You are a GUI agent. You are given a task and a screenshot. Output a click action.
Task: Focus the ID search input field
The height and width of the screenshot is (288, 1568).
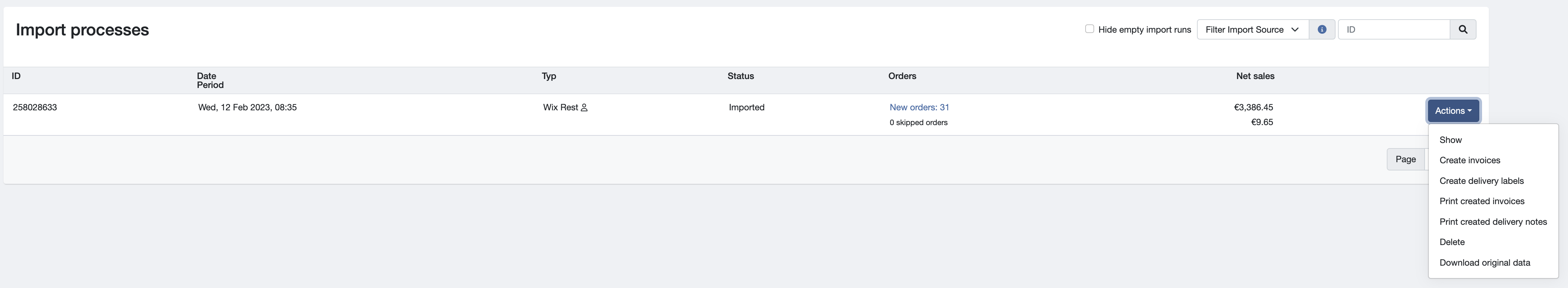(x=1393, y=29)
